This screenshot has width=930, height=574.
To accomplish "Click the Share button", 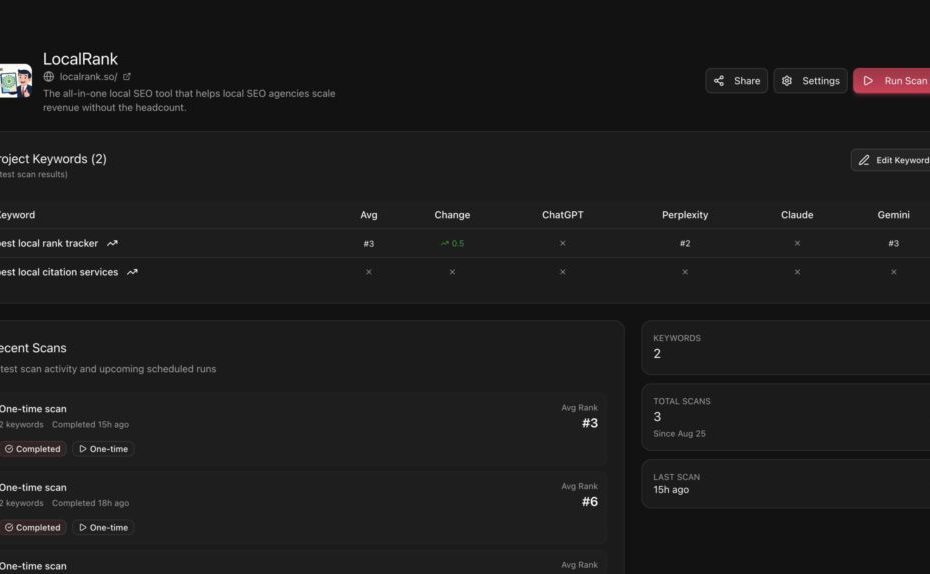I will click(x=736, y=81).
